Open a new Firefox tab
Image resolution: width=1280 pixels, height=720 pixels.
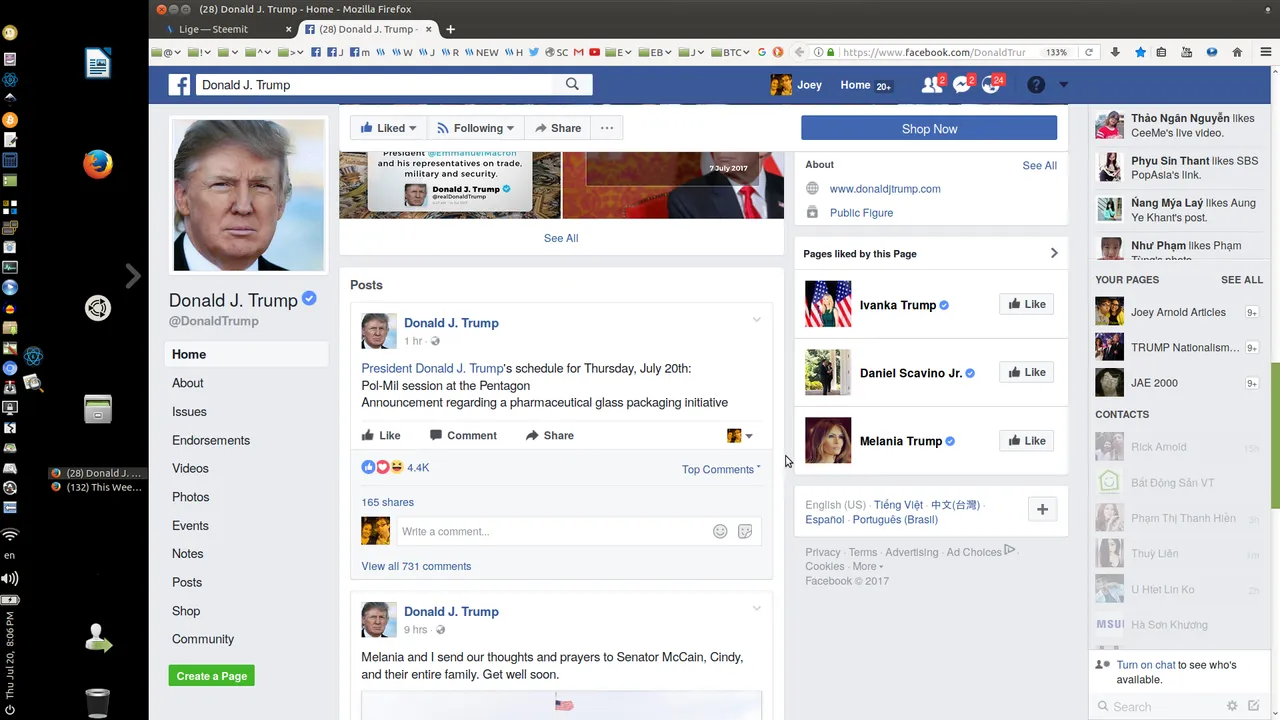(450, 29)
